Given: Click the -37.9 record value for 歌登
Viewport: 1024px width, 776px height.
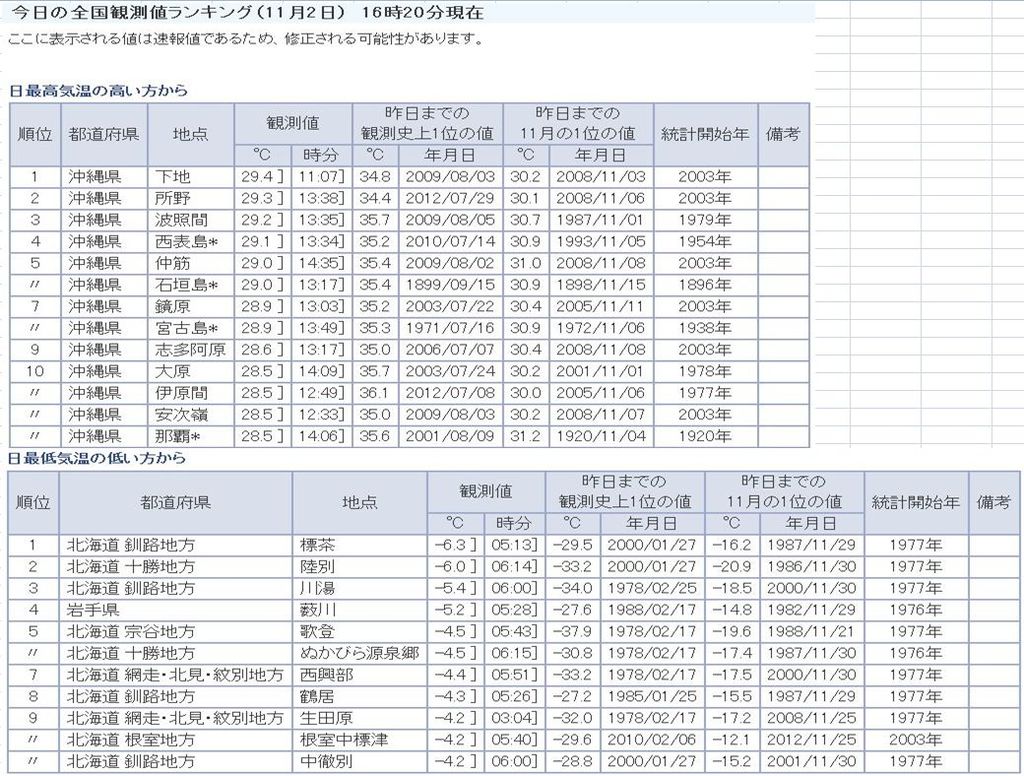Looking at the screenshot, I should coord(572,631).
